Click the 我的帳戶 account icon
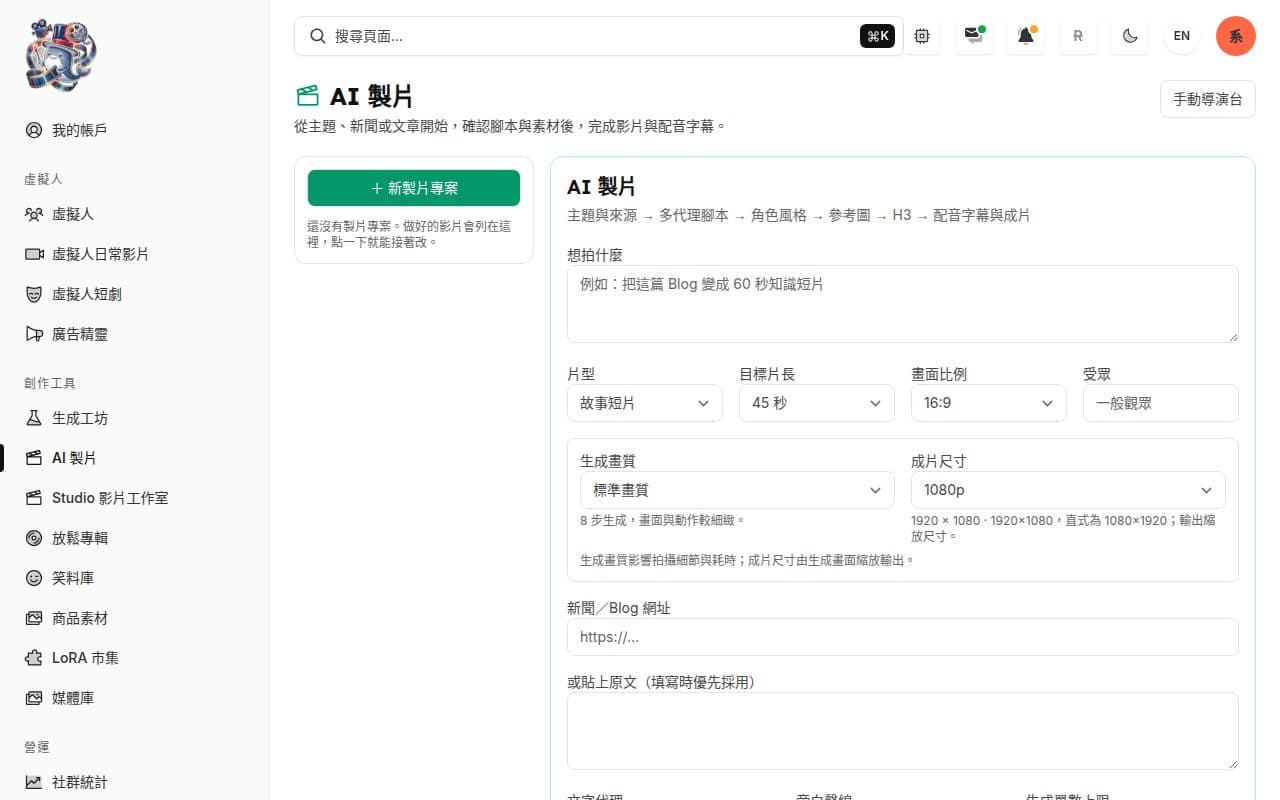The width and height of the screenshot is (1280, 800). click(34, 130)
